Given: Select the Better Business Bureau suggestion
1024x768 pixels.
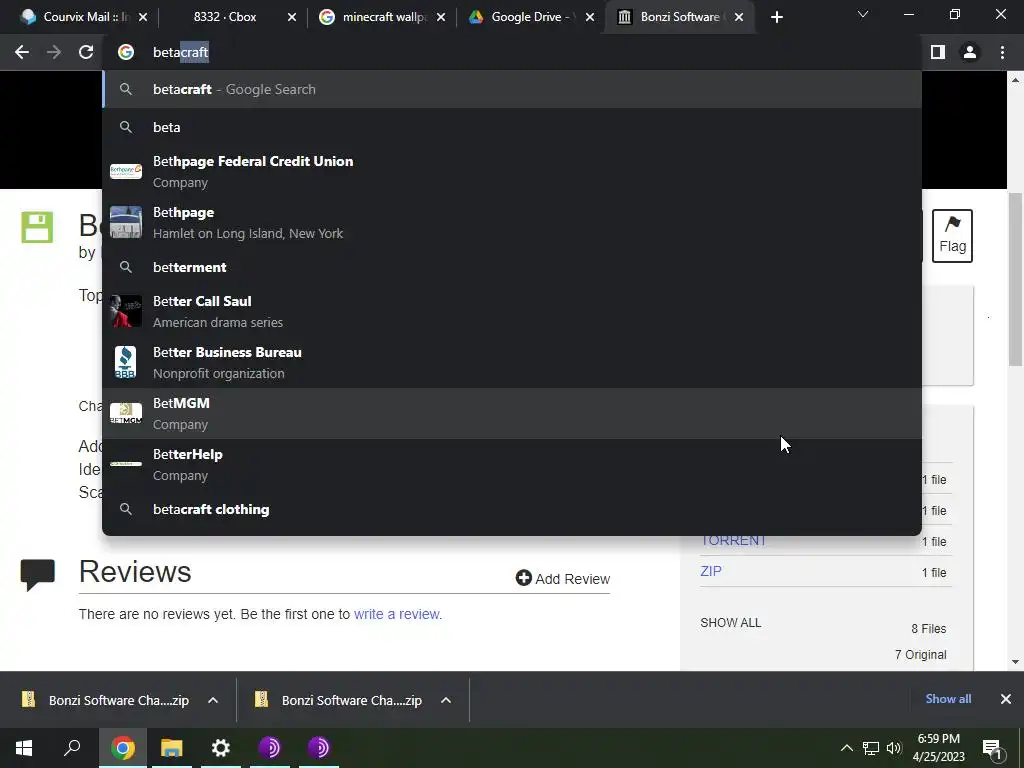Looking at the screenshot, I should coord(512,362).
